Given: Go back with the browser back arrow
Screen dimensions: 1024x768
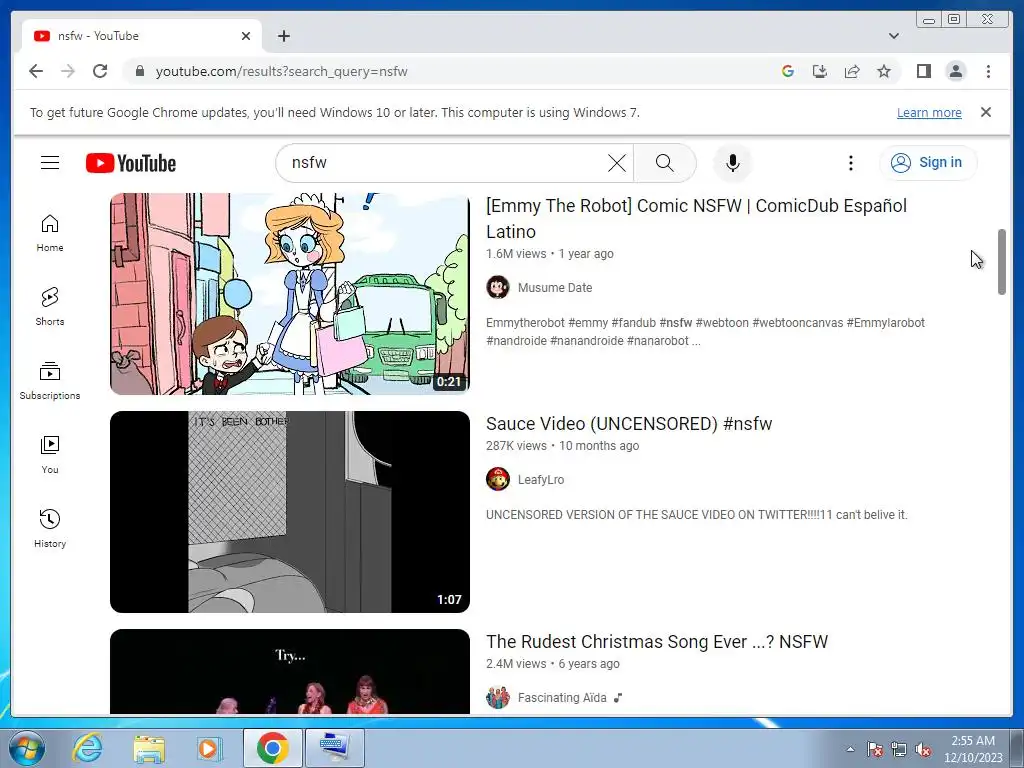Looking at the screenshot, I should 36,71.
